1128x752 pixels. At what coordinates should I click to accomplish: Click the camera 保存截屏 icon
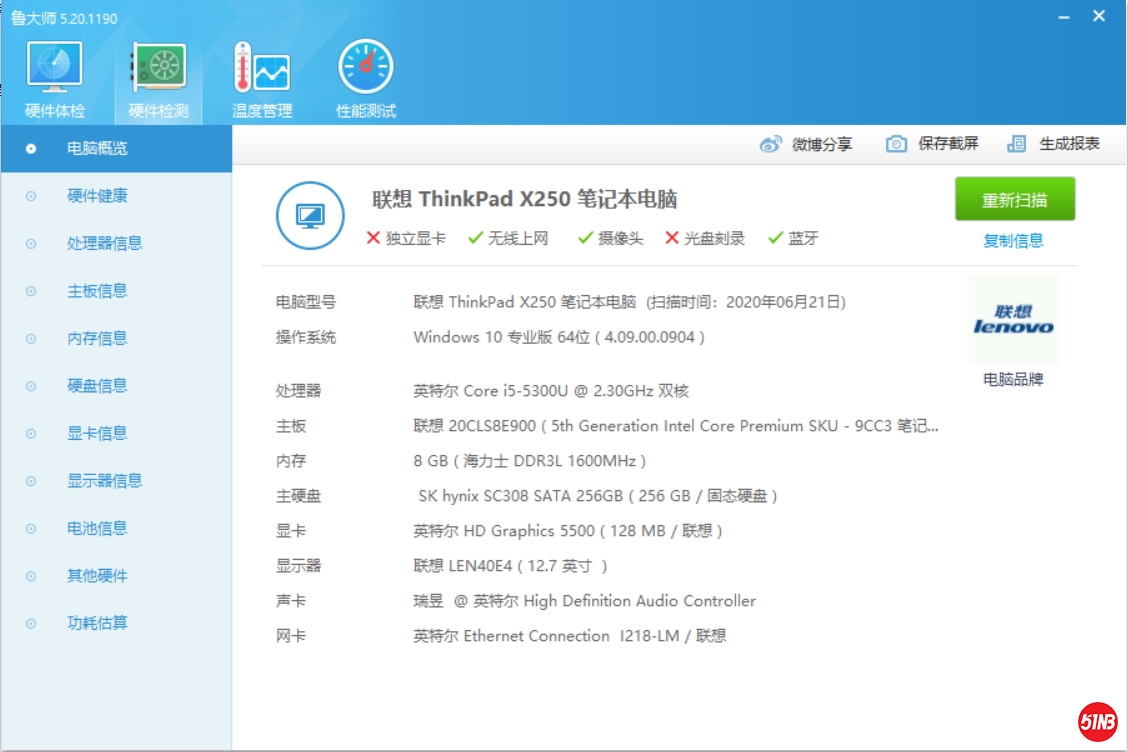click(896, 144)
